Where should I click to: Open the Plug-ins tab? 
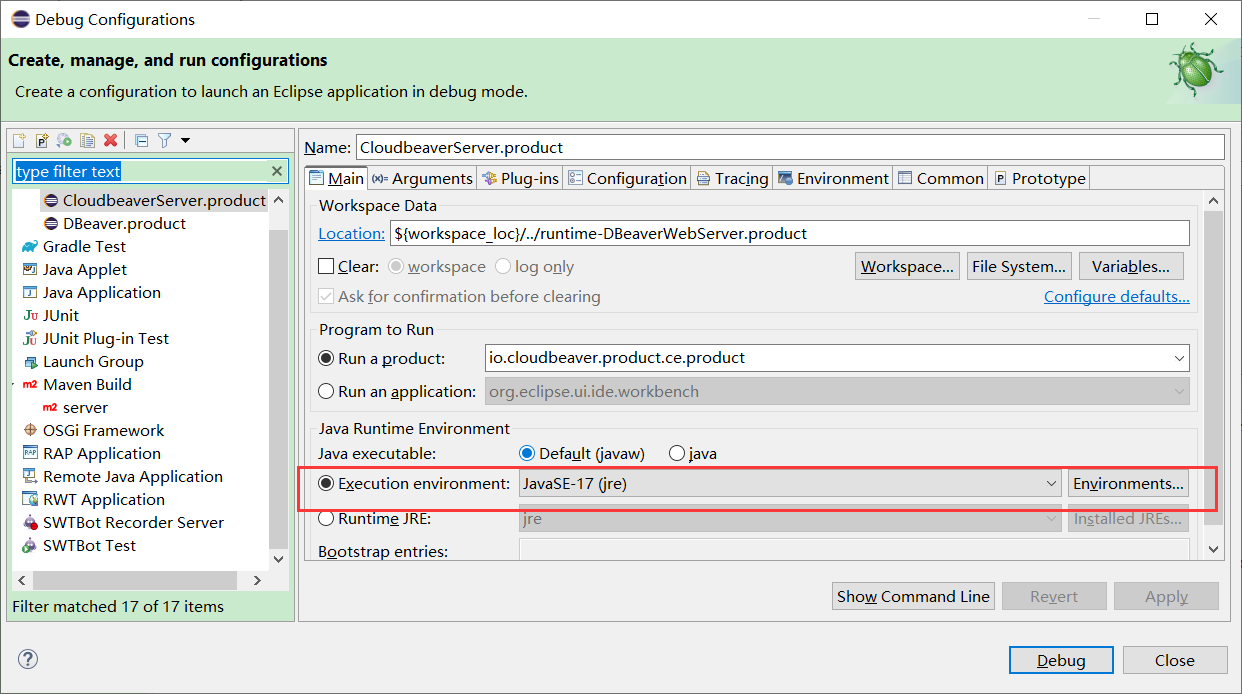click(x=521, y=178)
